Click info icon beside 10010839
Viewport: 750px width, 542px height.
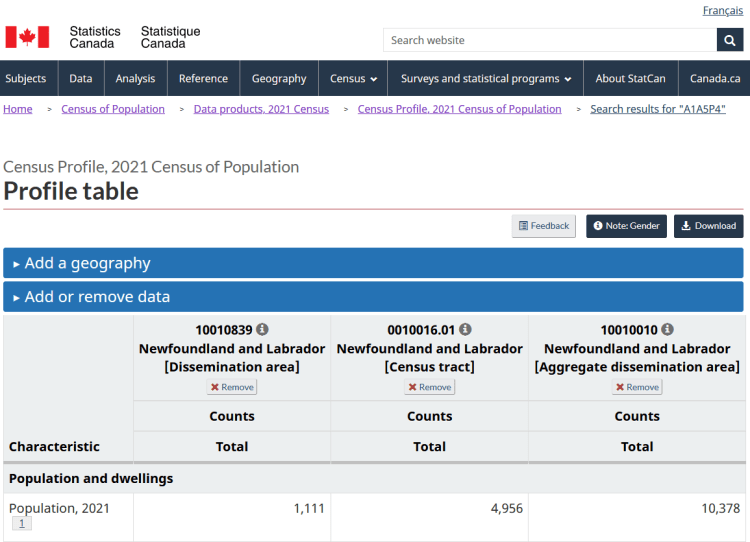[x=262, y=329]
